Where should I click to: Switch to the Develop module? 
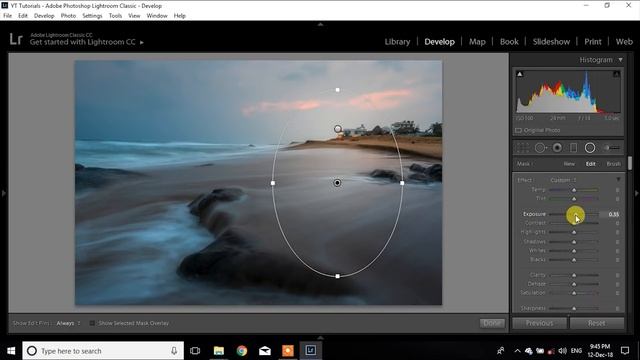tap(439, 42)
